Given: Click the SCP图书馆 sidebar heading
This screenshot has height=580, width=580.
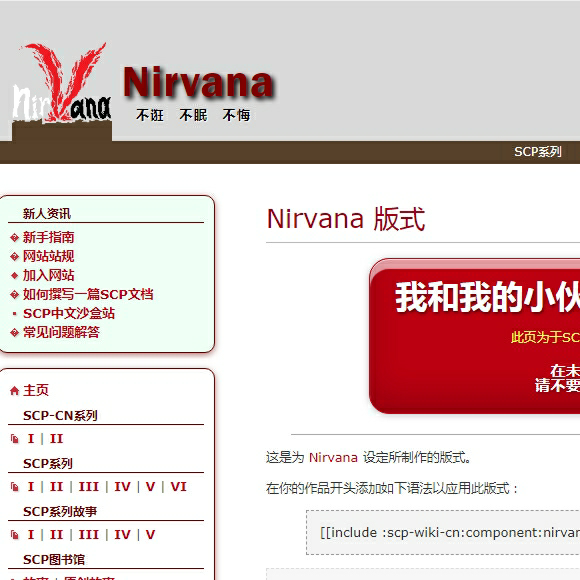Looking at the screenshot, I should (x=54, y=560).
